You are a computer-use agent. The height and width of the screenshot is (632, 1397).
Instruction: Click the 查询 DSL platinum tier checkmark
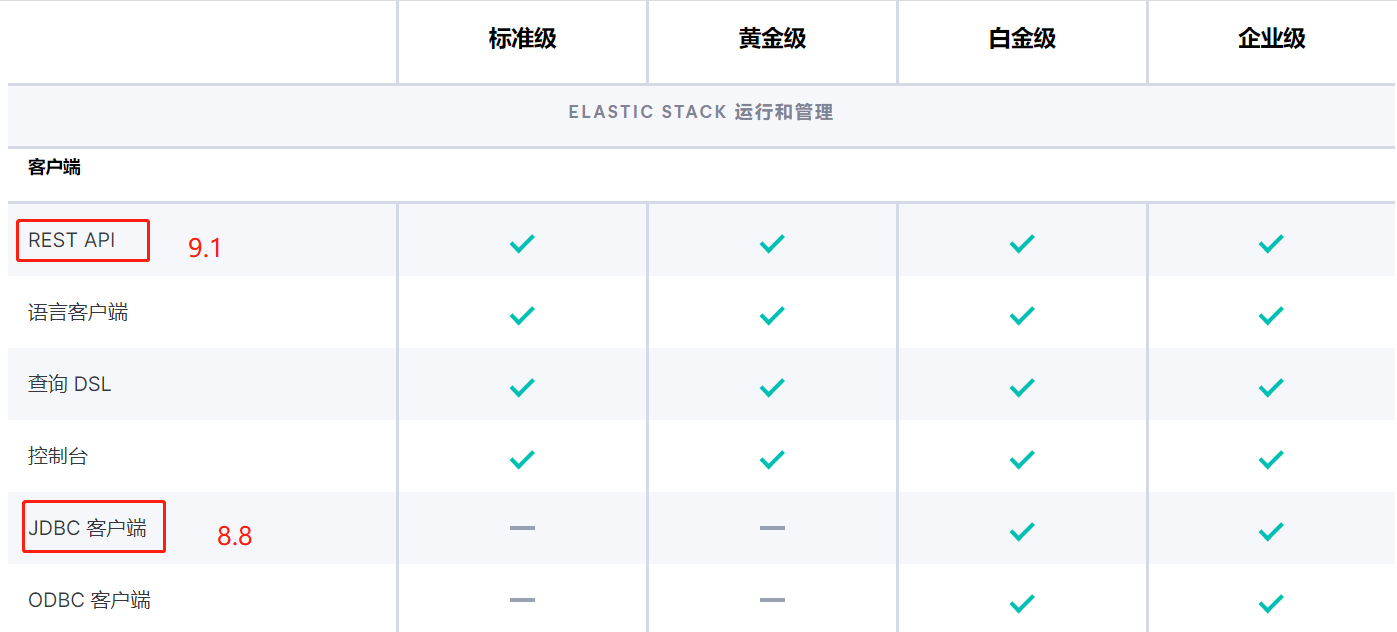[1022, 387]
